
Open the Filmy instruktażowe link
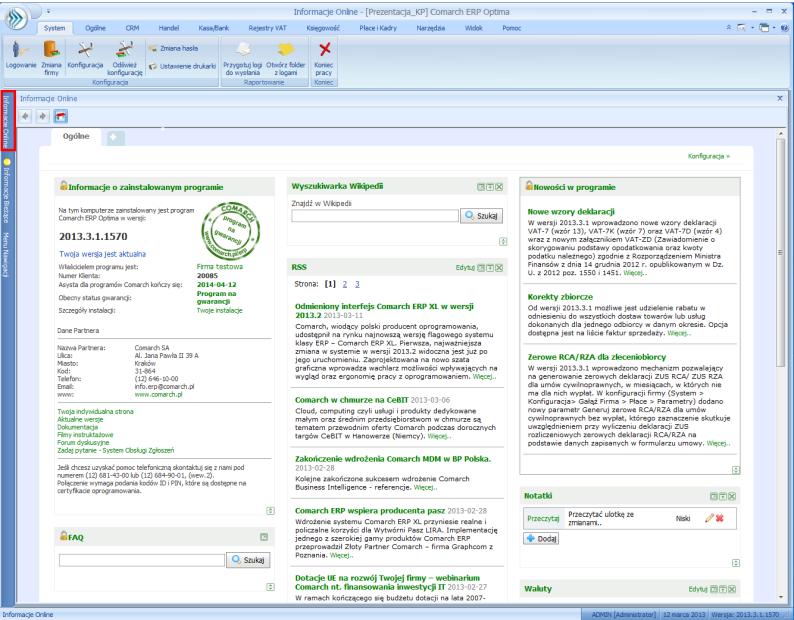coord(85,435)
